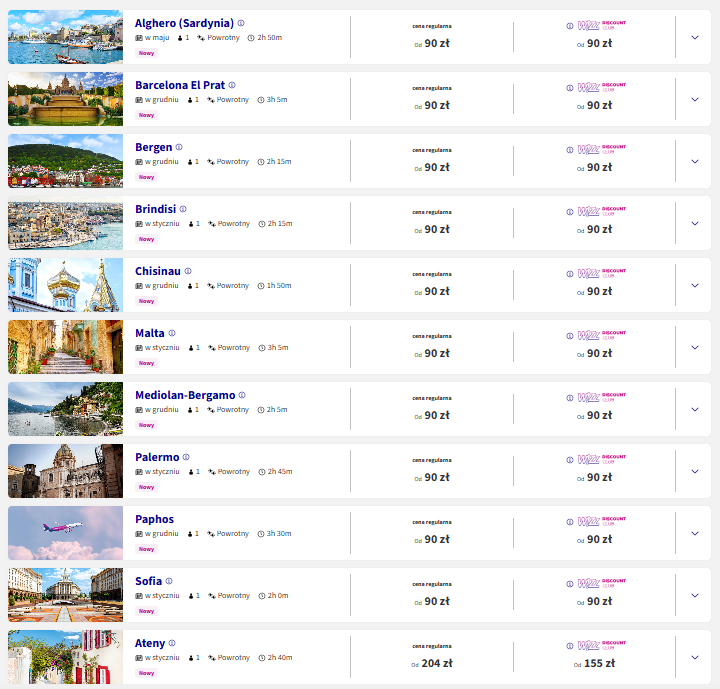The image size is (720, 689).
Task: Click the Brindisi destination name
Action: click(156, 209)
